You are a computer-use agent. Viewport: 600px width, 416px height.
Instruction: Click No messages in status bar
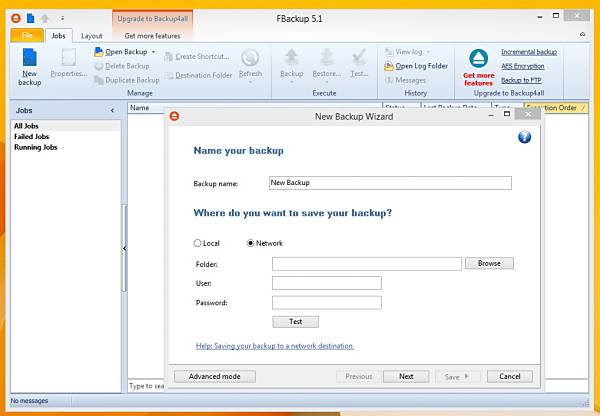[29, 401]
